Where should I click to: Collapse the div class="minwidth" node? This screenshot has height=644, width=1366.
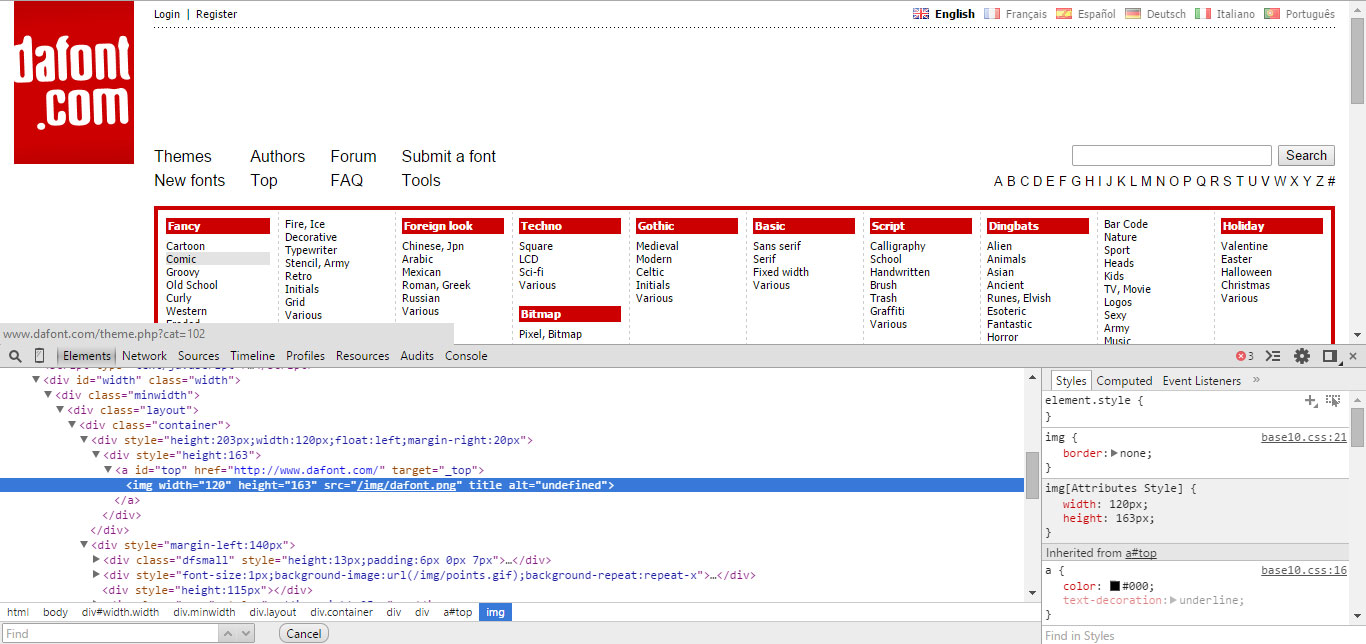coord(48,395)
